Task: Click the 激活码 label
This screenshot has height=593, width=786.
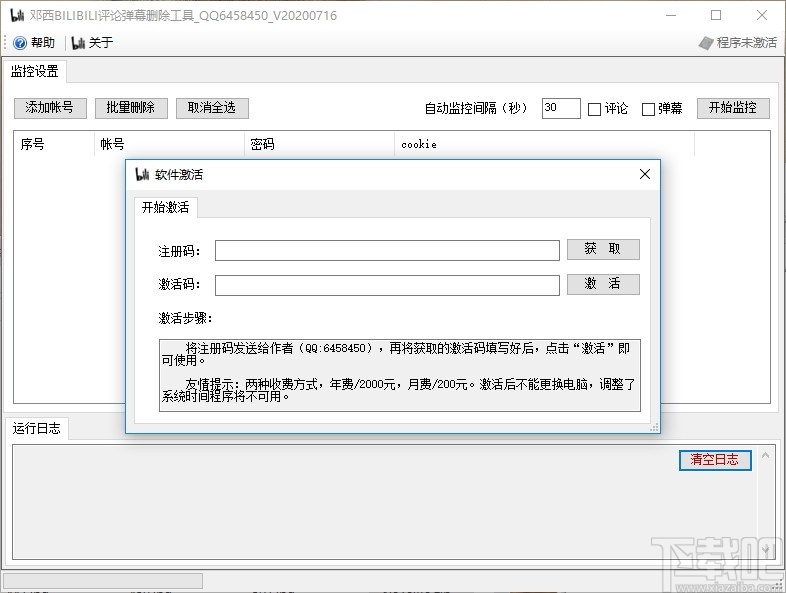Action: [179, 284]
